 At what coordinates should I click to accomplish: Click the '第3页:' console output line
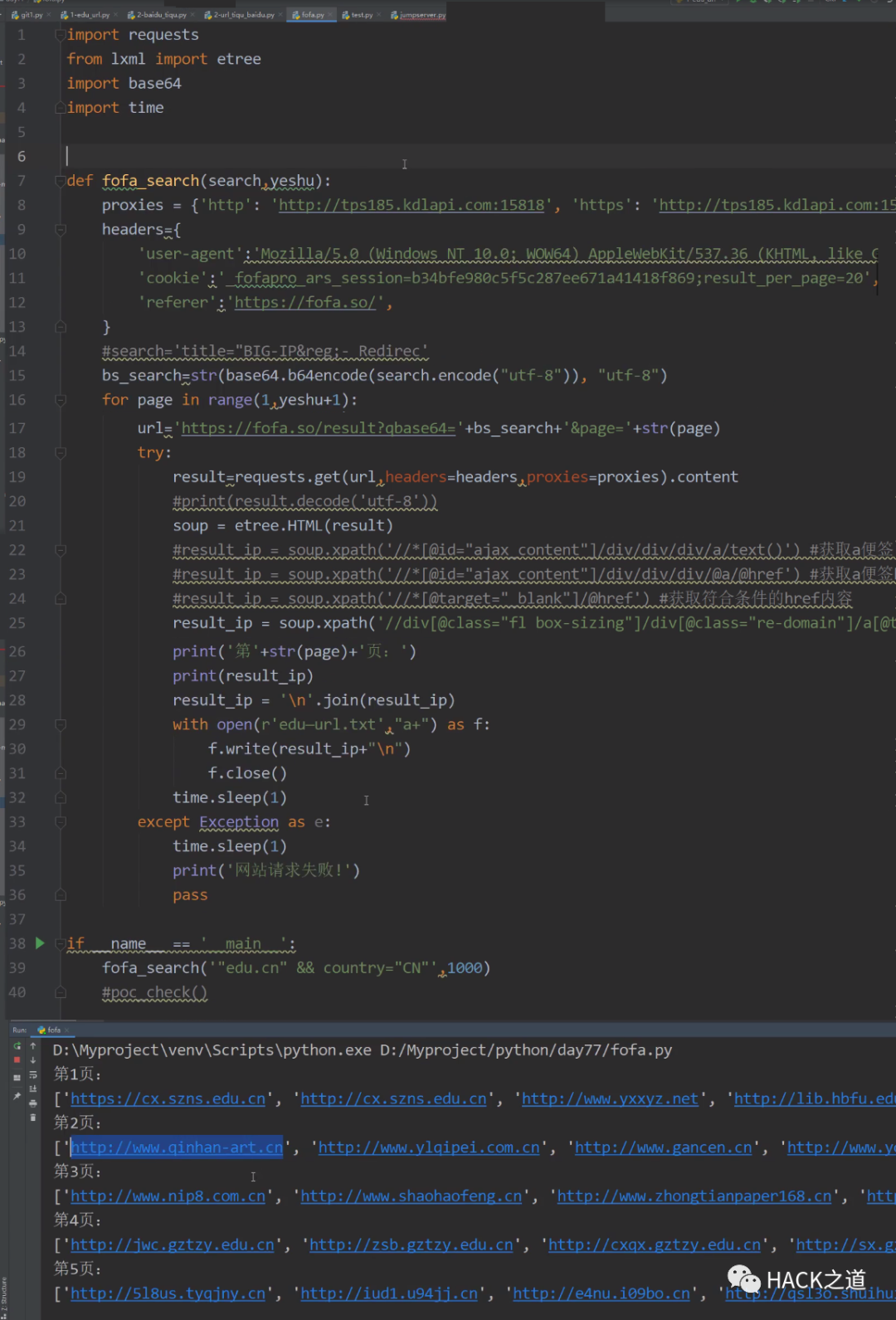click(78, 1171)
